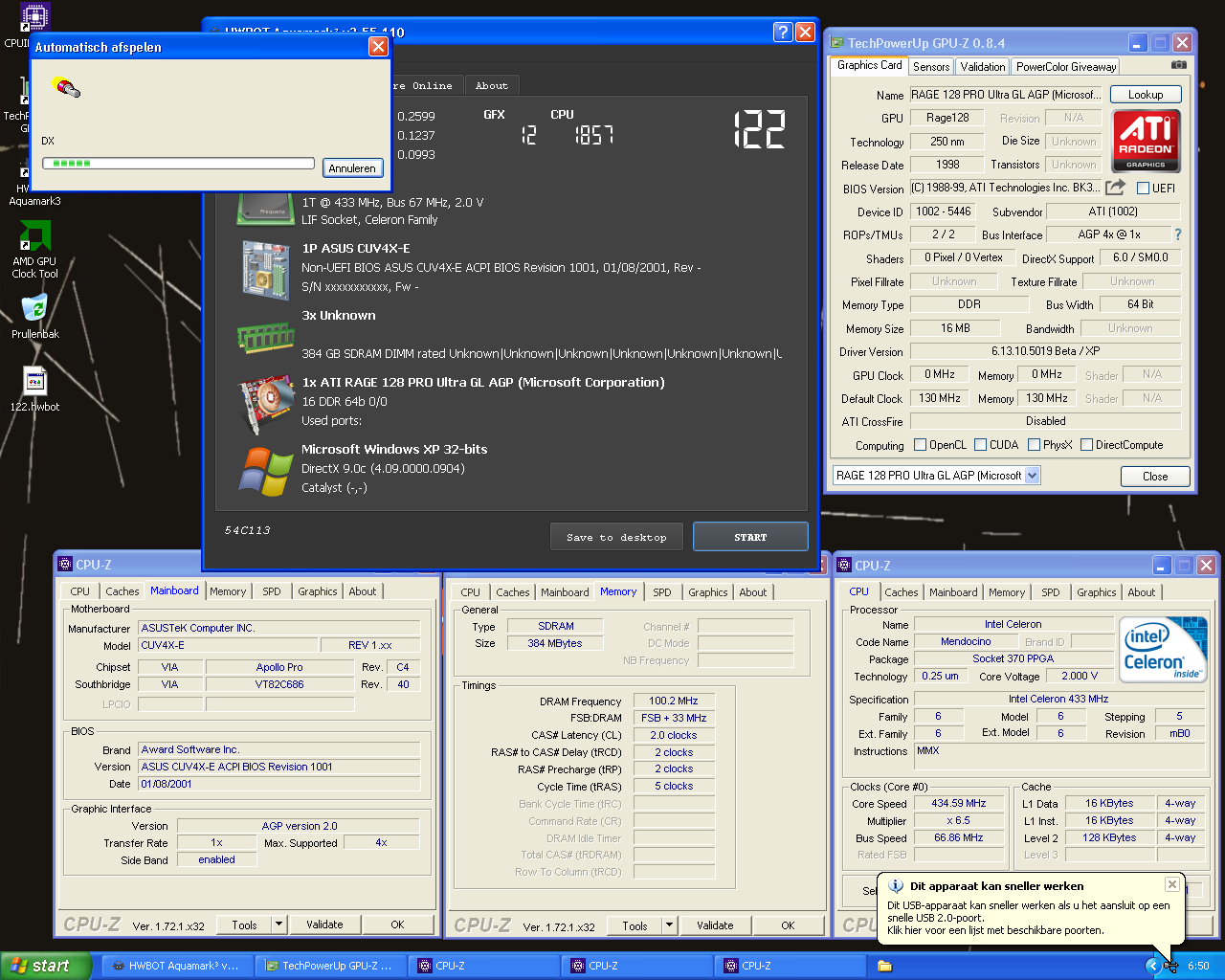Image resolution: width=1225 pixels, height=980 pixels.
Task: Click the red graphics card image
Action: [x=265, y=404]
